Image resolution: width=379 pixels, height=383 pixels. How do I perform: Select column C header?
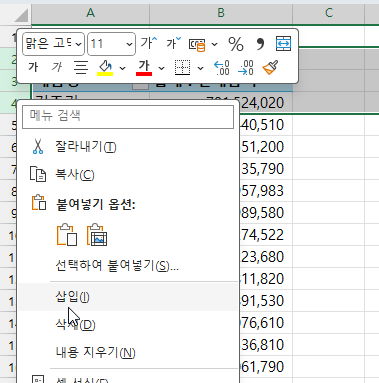point(329,13)
